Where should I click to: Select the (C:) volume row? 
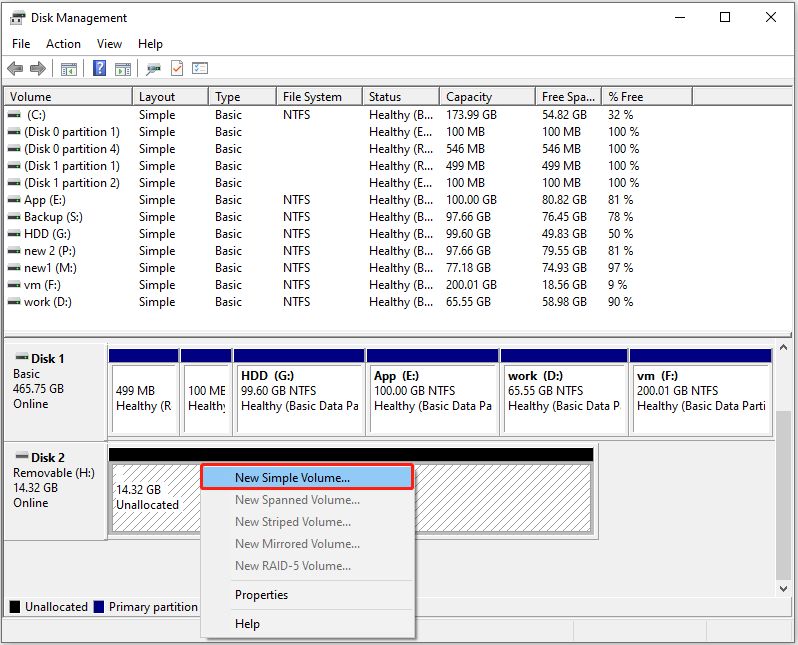coord(350,115)
